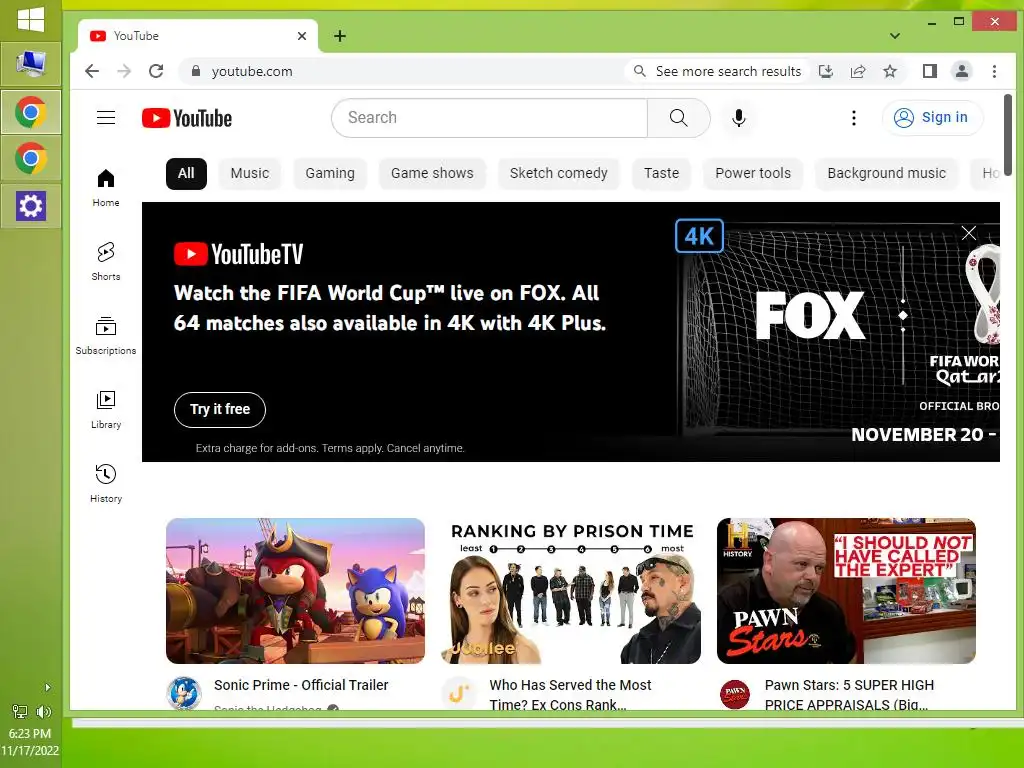Open the Chrome three-dot menu

(994, 71)
